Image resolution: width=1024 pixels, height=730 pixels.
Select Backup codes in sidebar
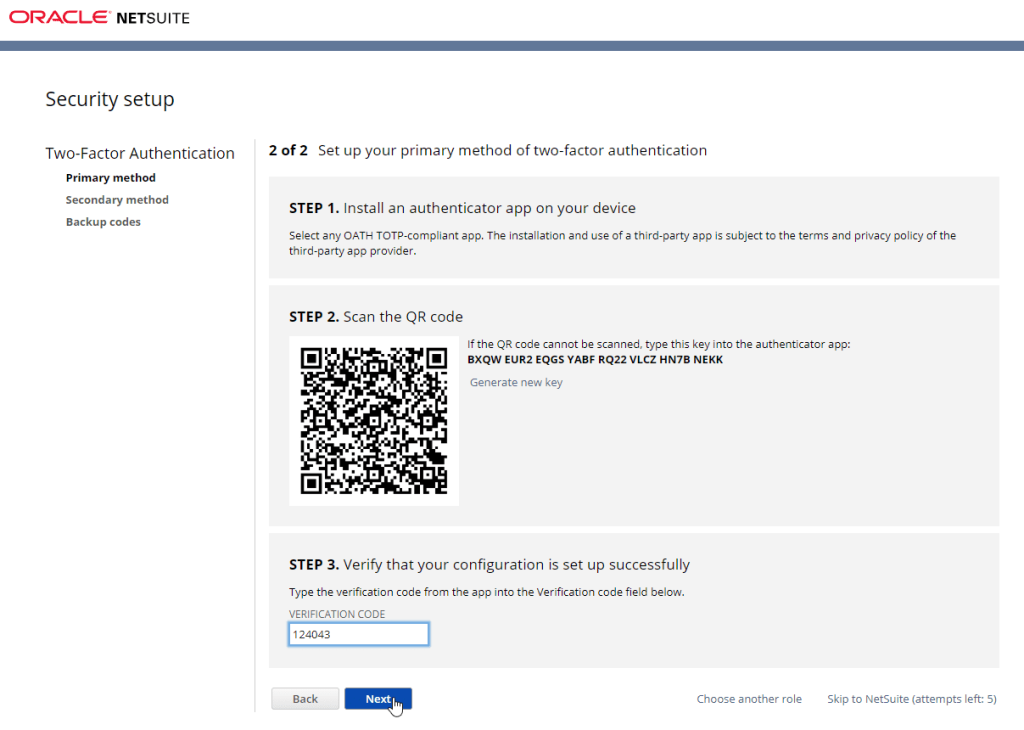pyautogui.click(x=103, y=222)
